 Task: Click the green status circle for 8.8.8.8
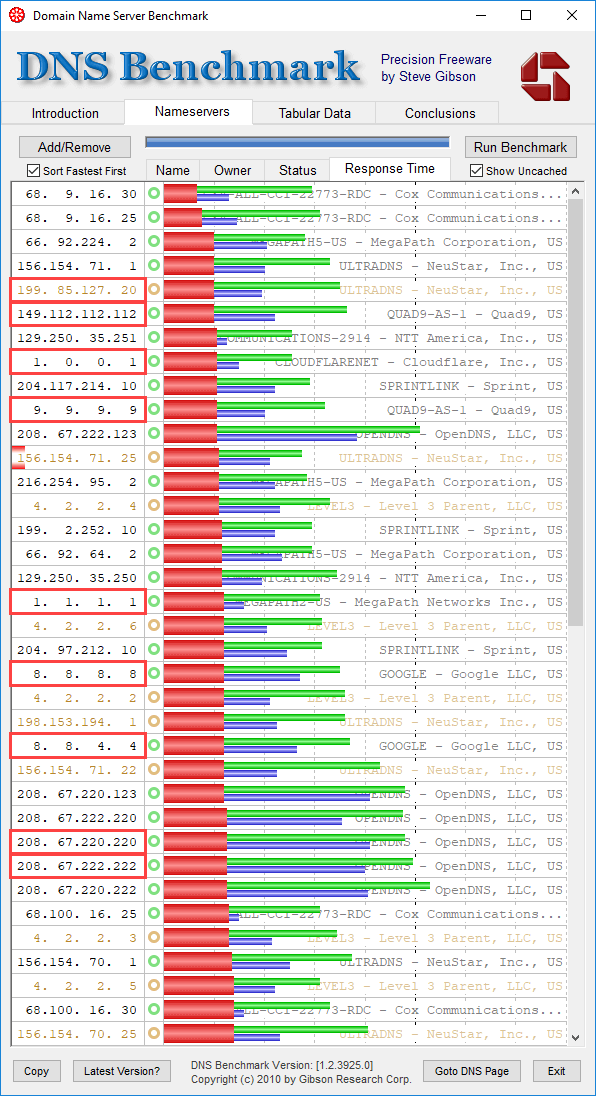[154, 674]
